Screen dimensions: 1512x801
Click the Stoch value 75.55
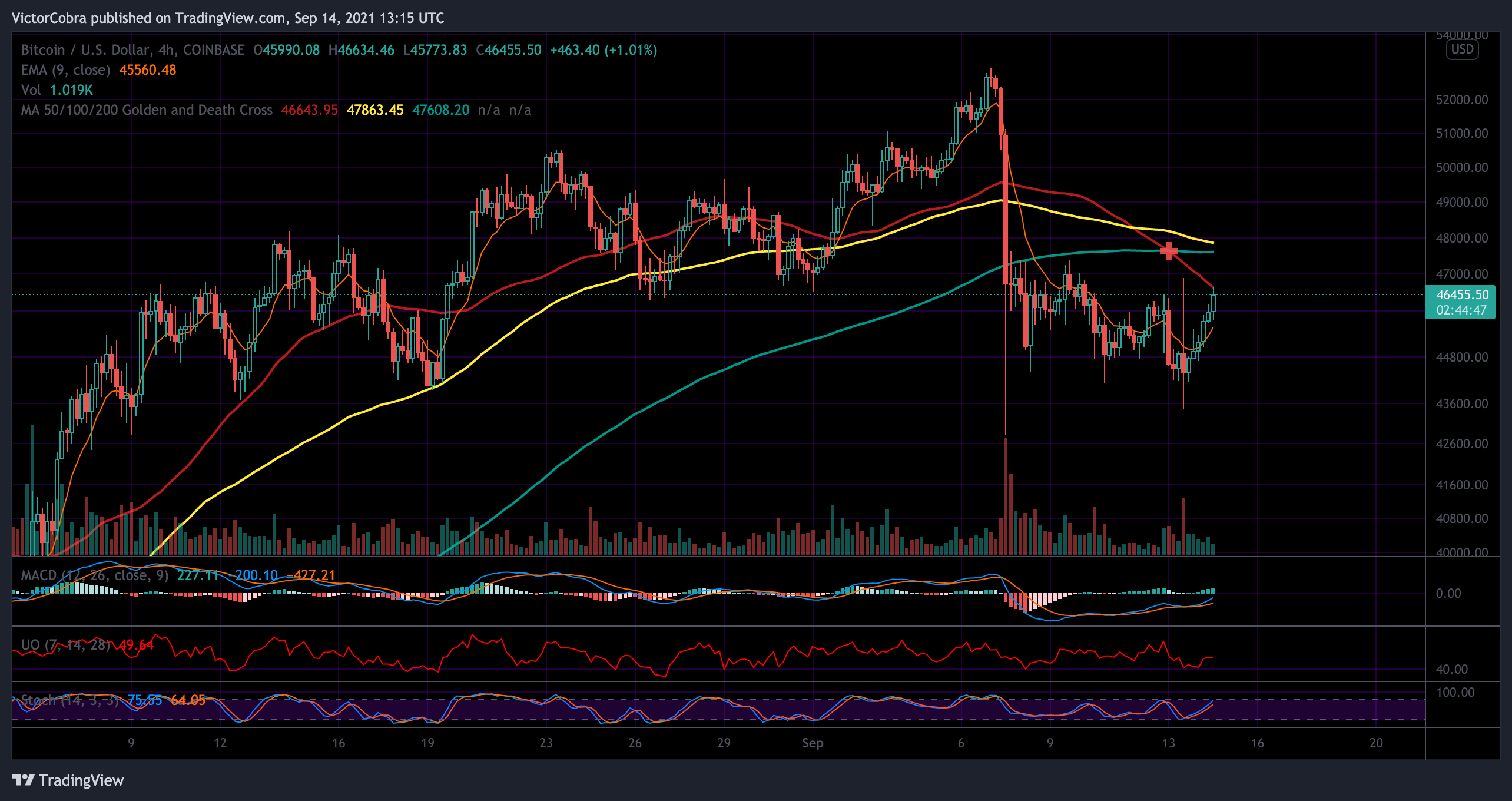(x=145, y=700)
